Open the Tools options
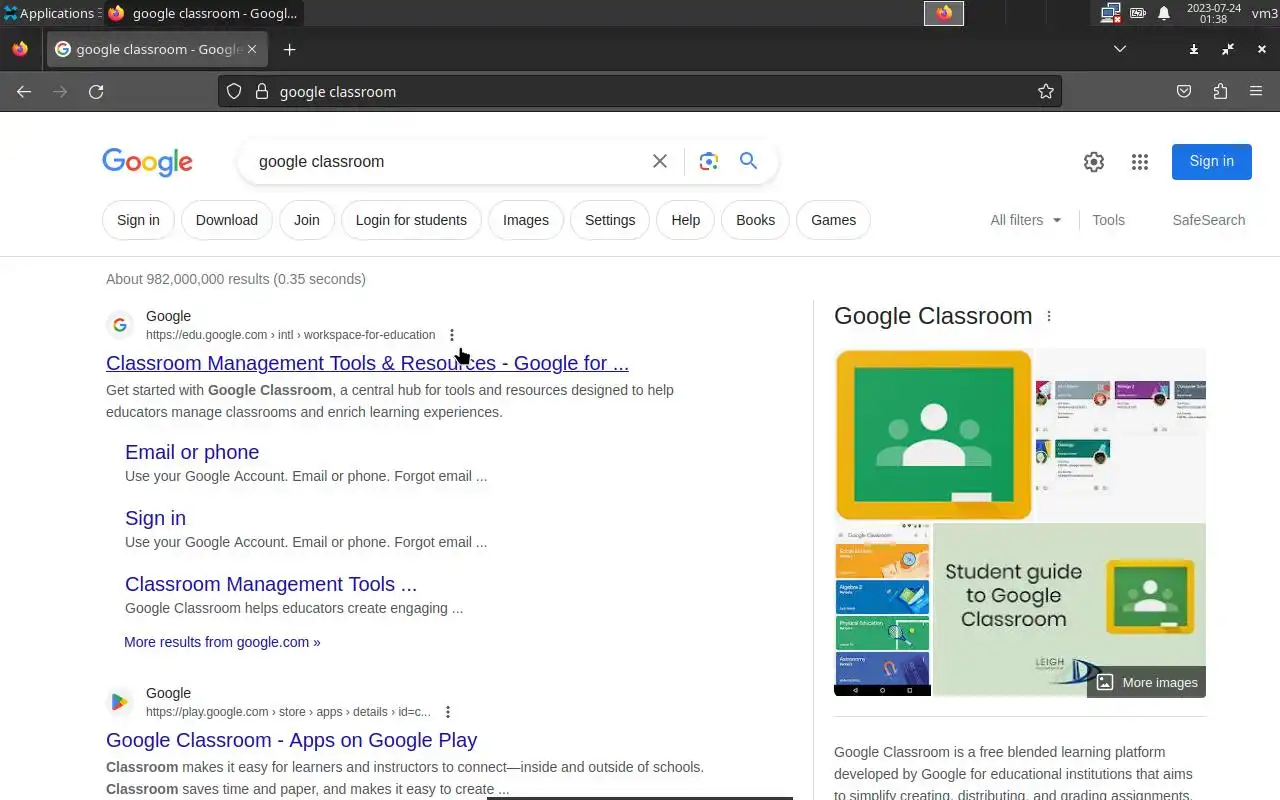The width and height of the screenshot is (1280, 800). point(1108,220)
